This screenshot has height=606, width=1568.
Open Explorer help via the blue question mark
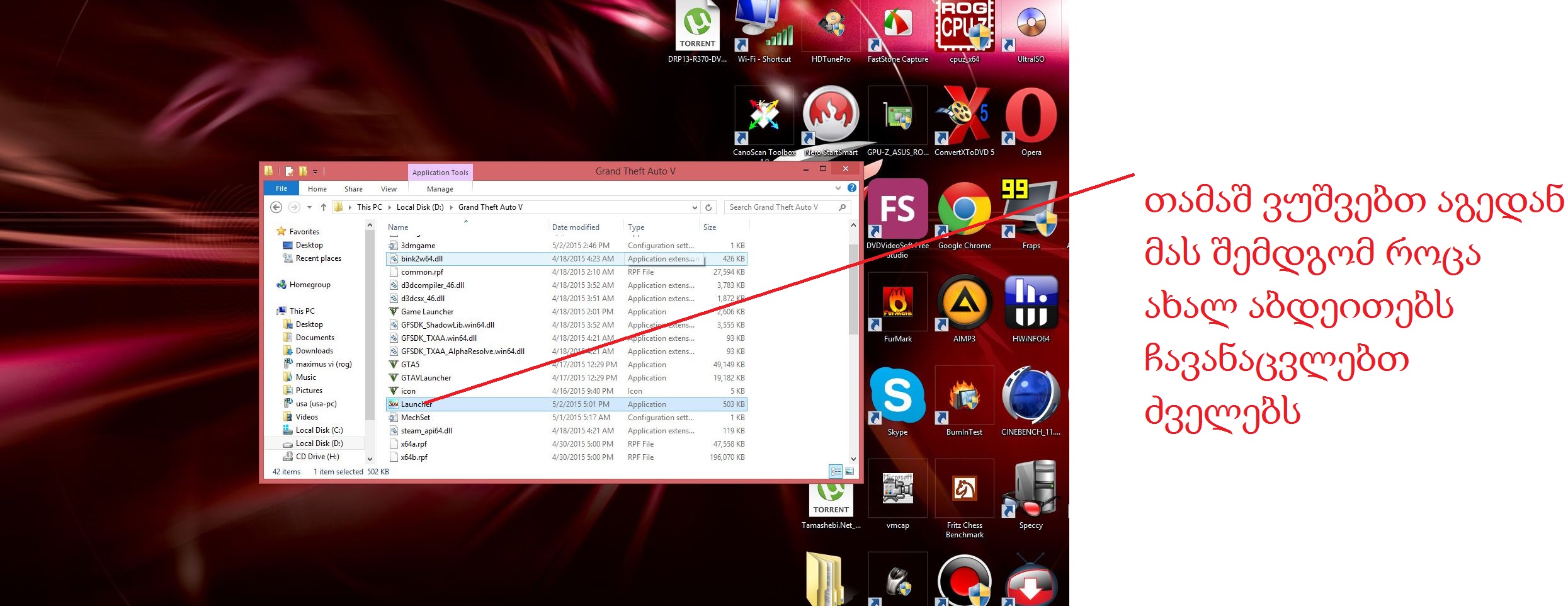[852, 188]
